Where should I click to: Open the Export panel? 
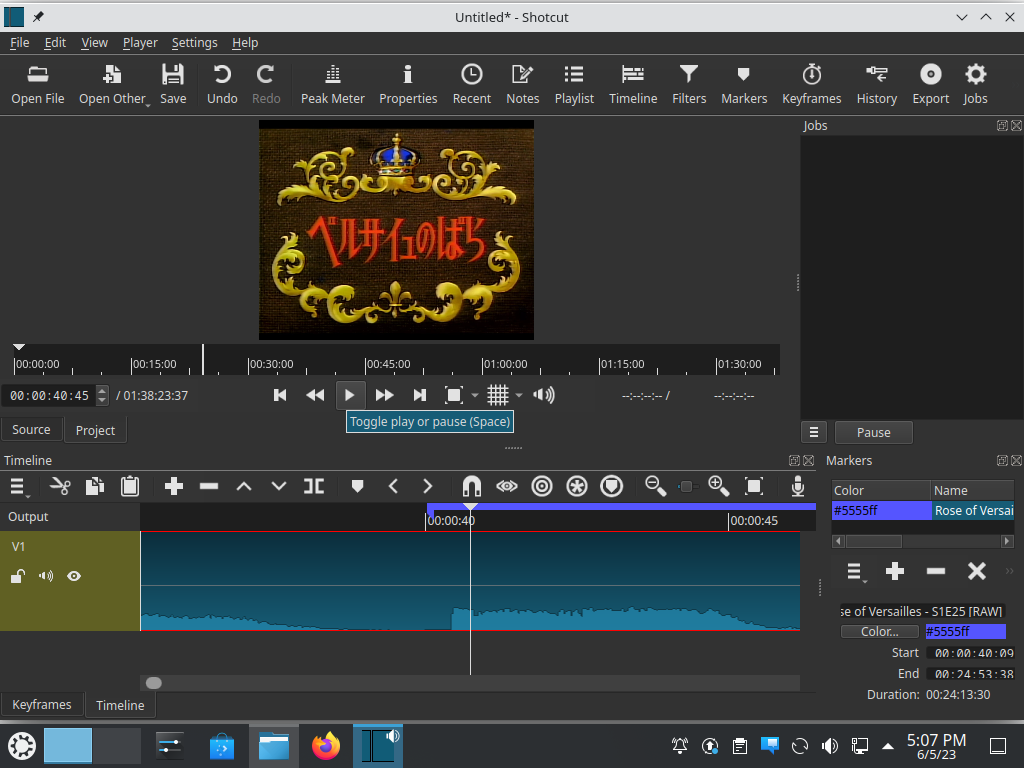coord(931,85)
